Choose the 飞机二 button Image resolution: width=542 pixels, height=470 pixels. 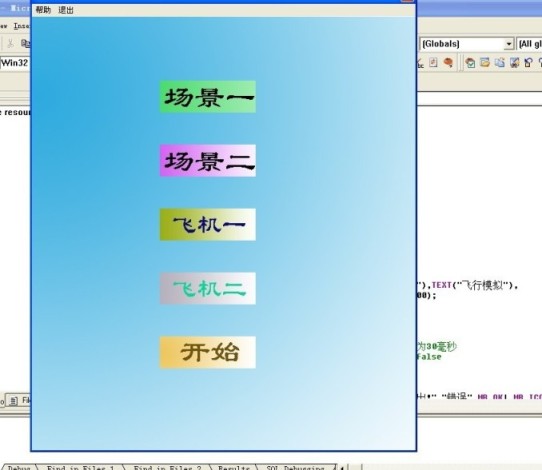click(x=208, y=288)
